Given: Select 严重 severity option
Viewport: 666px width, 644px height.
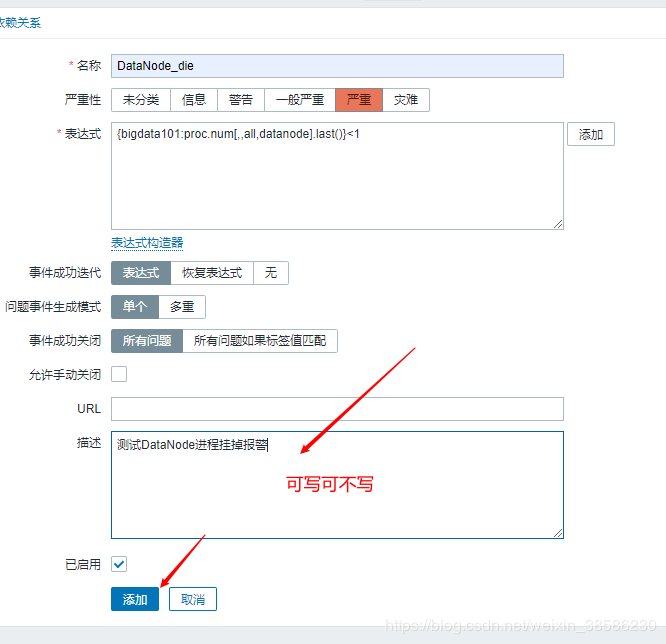Looking at the screenshot, I should [359, 100].
